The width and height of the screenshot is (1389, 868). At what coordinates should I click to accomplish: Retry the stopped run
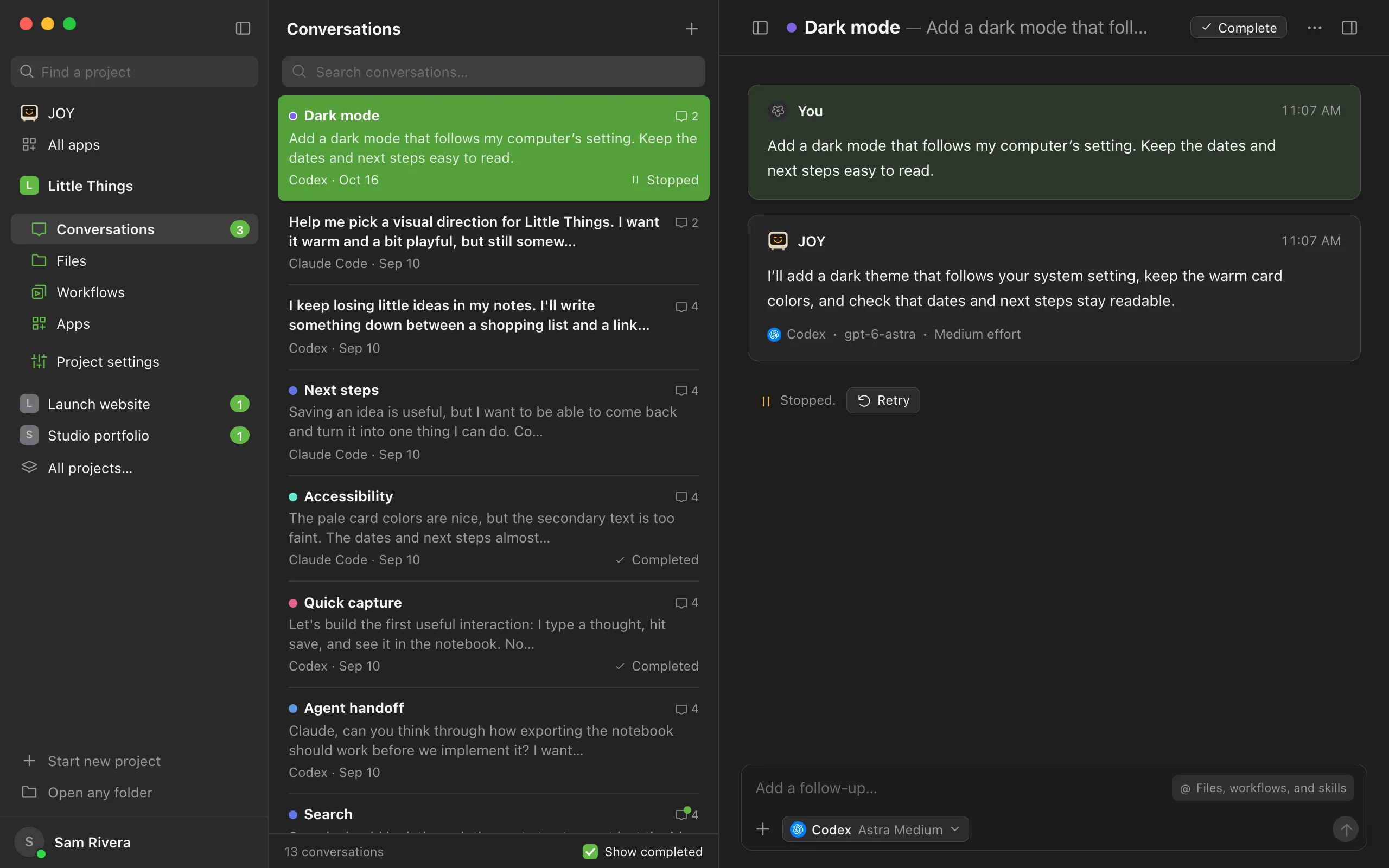(883, 400)
